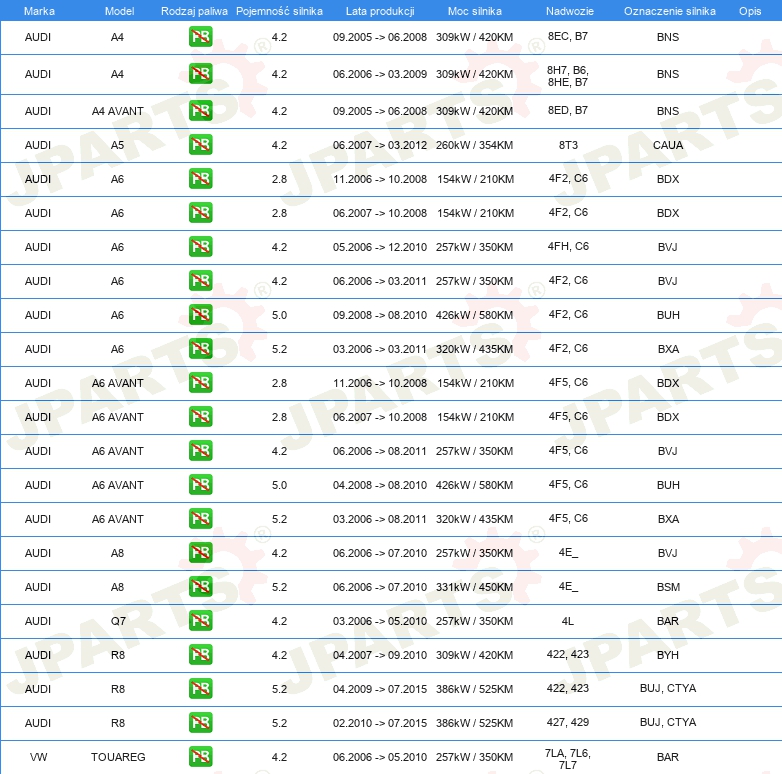
Task: Click production dates 04.2007 -> 09.2010
Action: pos(380,655)
